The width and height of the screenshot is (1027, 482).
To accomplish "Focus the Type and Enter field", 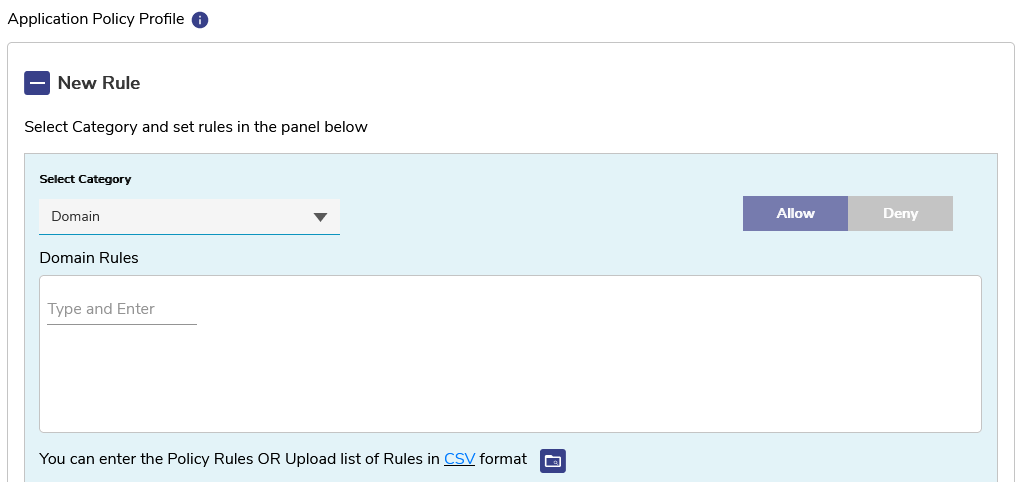I will click(x=121, y=309).
